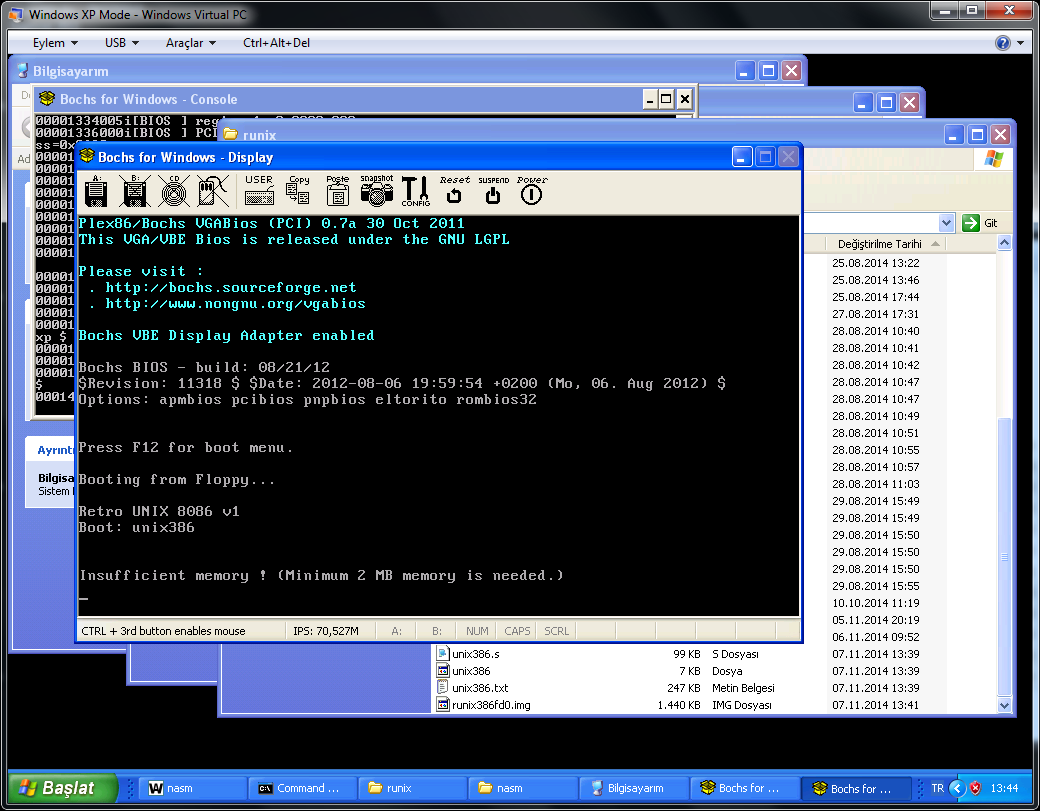Click the Reset button in Bochs toolbar

pyautogui.click(x=454, y=190)
